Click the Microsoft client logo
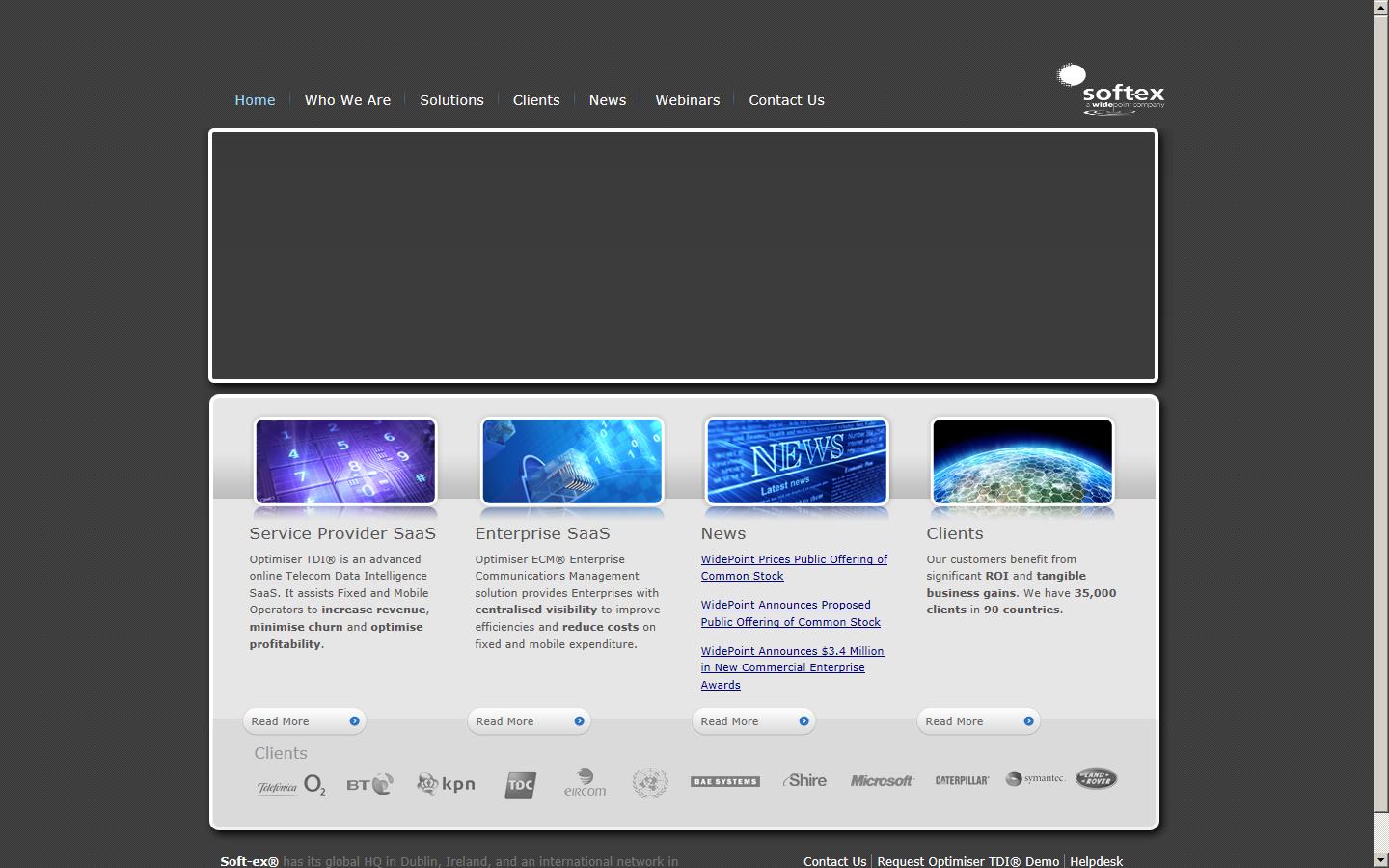1389x868 pixels. click(x=882, y=781)
